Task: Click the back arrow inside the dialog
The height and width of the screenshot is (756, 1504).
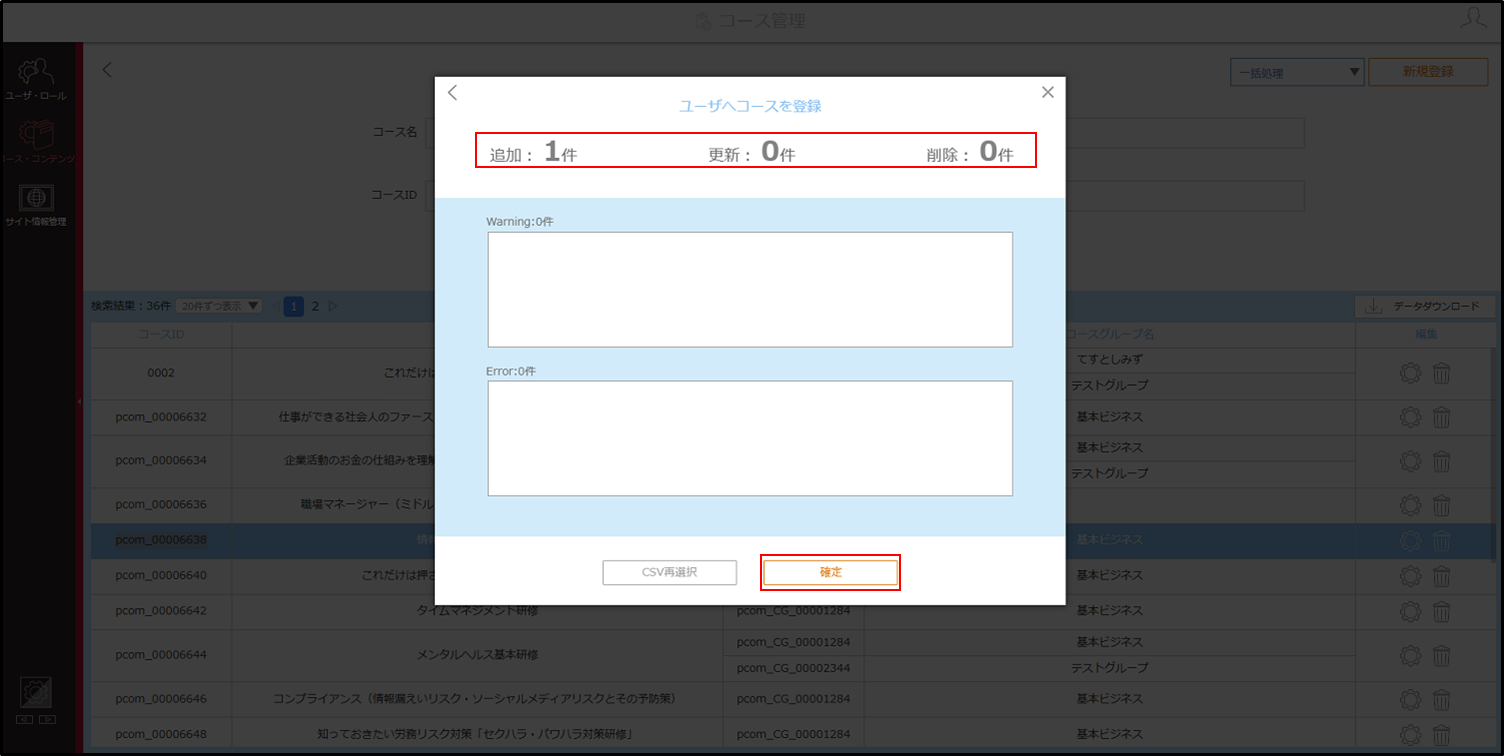Action: 452,92
